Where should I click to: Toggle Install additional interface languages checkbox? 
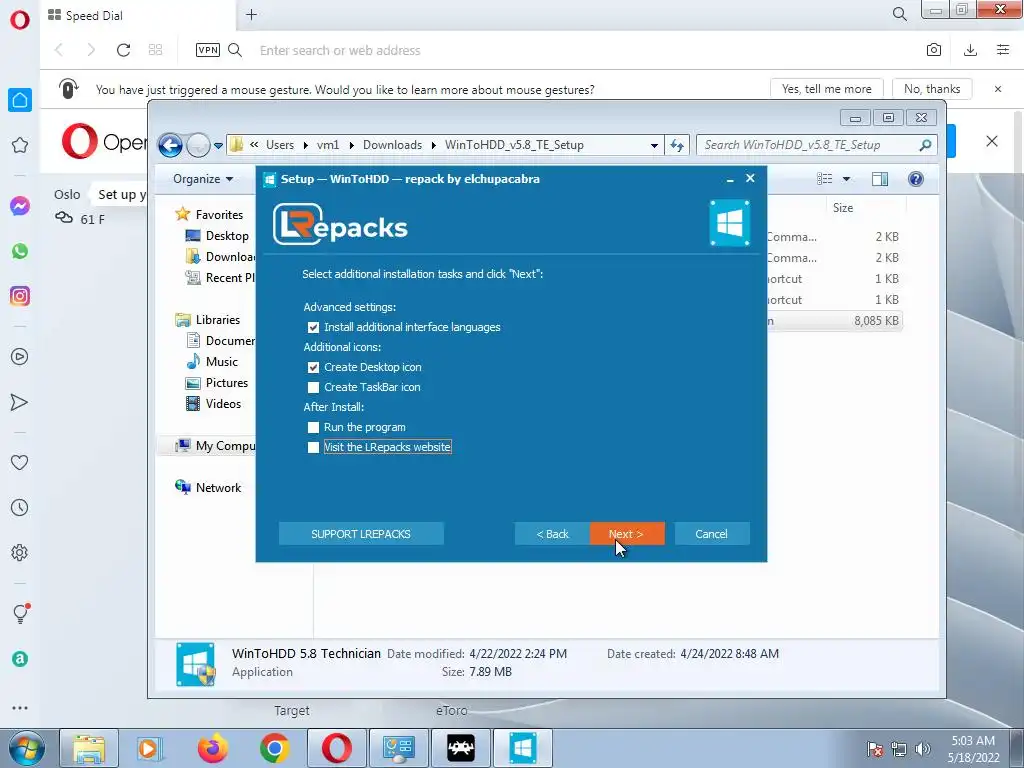click(313, 327)
